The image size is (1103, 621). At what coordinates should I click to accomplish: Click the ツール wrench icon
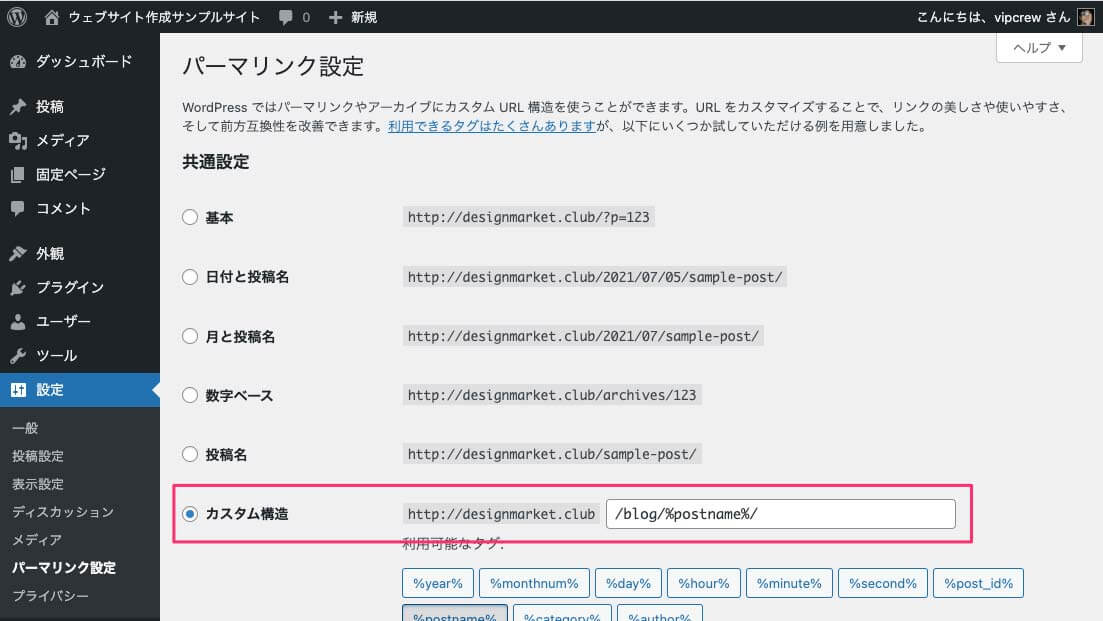(x=18, y=355)
